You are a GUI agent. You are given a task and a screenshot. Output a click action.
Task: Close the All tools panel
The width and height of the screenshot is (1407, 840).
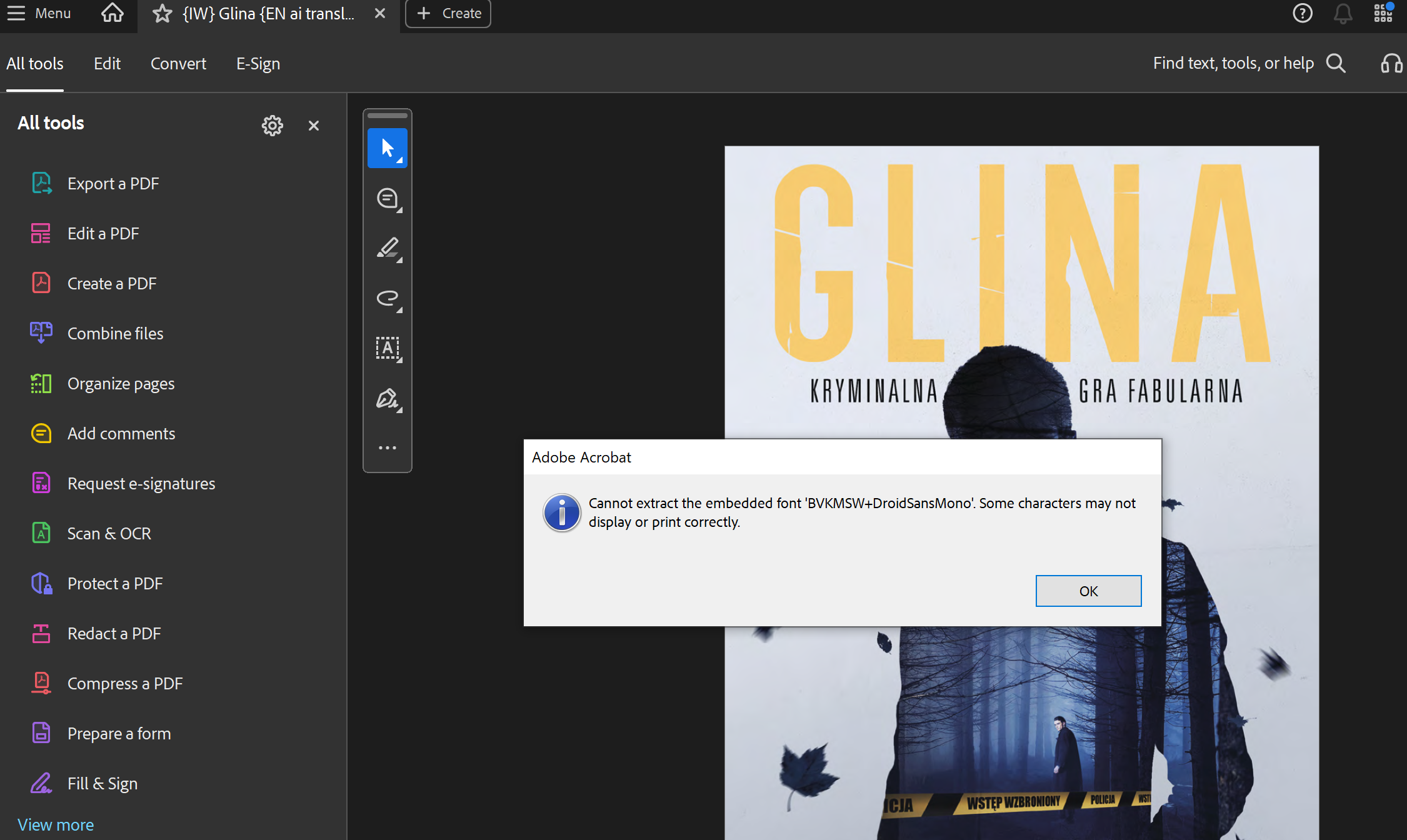tap(314, 126)
